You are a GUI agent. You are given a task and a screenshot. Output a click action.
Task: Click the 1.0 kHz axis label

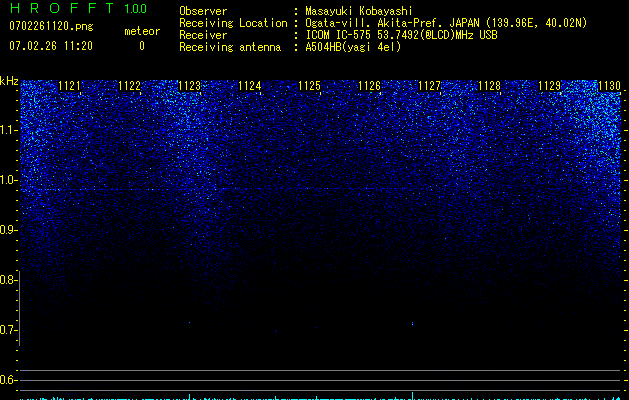click(x=8, y=180)
